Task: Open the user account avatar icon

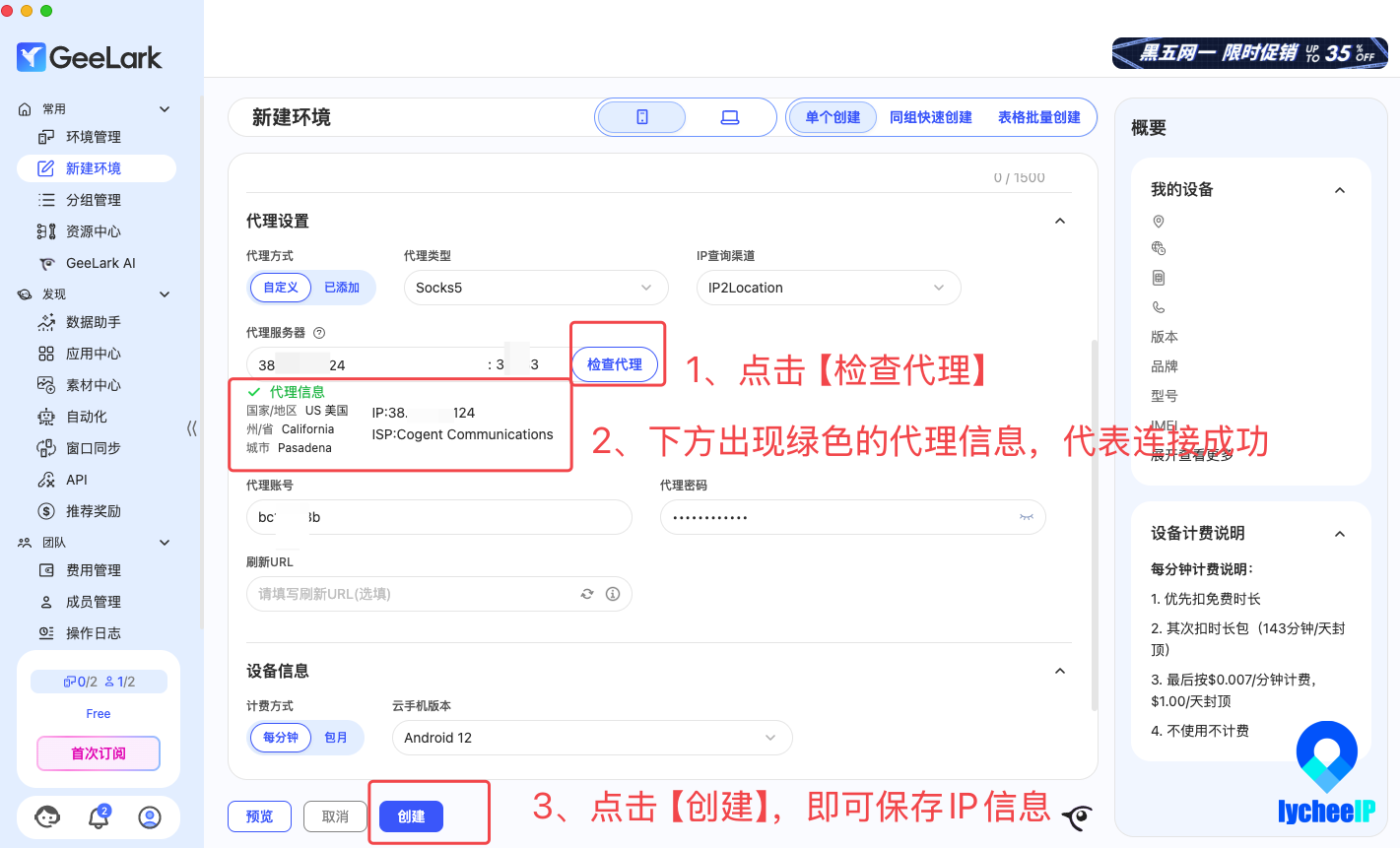Action: click(150, 816)
